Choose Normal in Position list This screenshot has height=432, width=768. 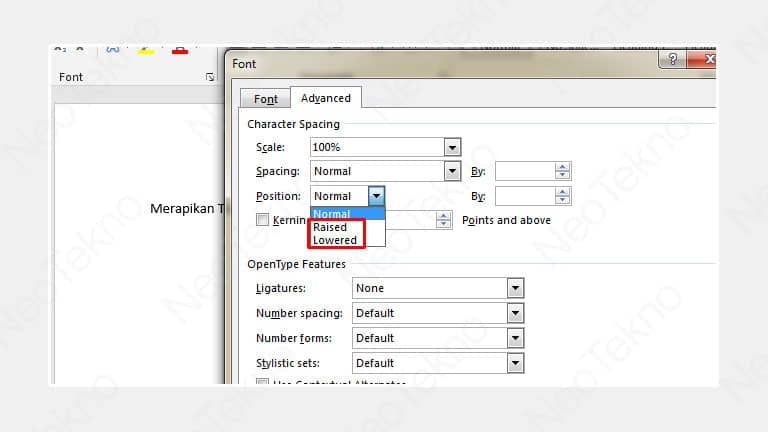(347, 214)
